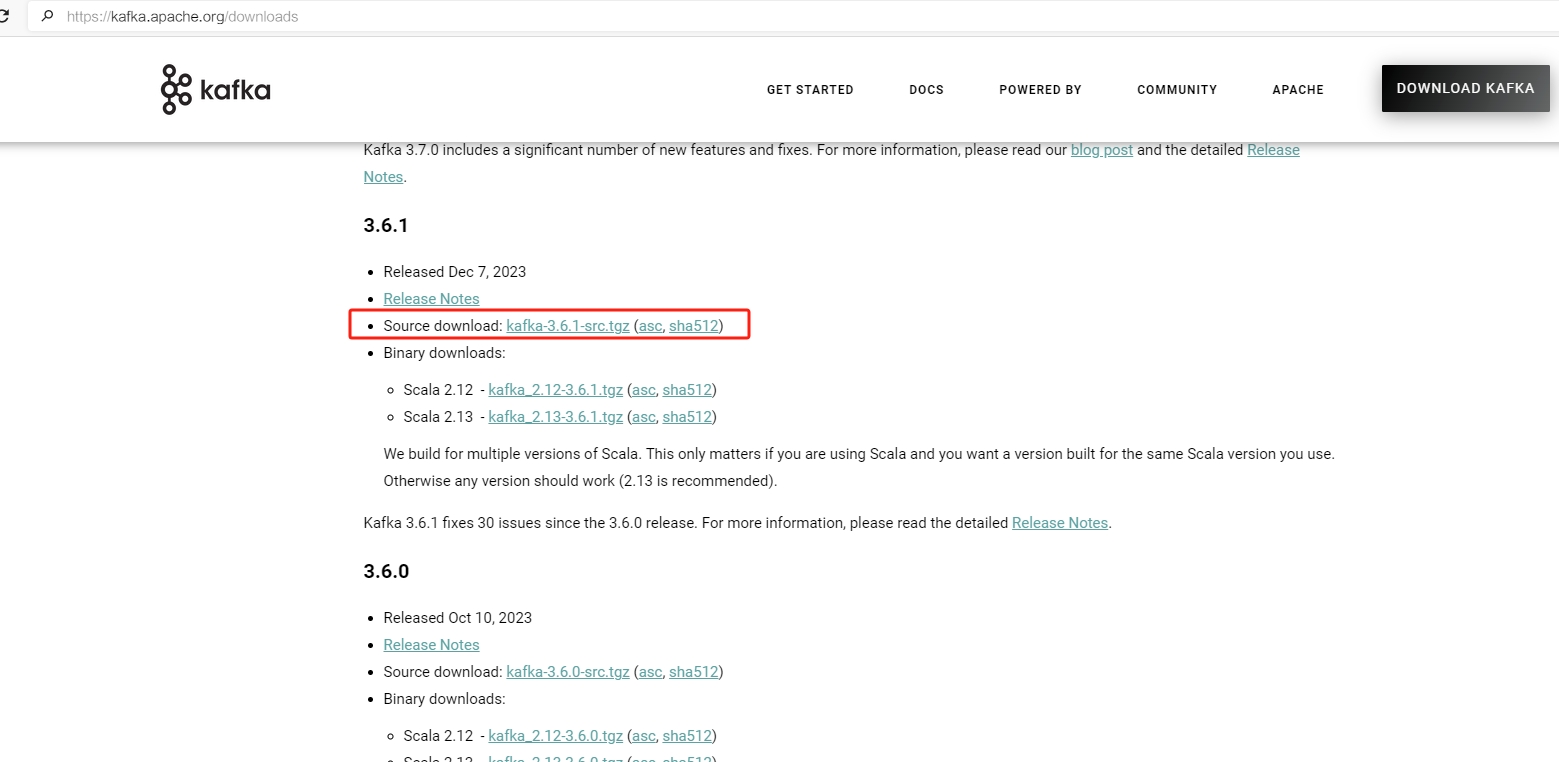Open asc signature for kafka-3.6.0-src.tgz
This screenshot has height=762, width=1559.
click(x=650, y=672)
